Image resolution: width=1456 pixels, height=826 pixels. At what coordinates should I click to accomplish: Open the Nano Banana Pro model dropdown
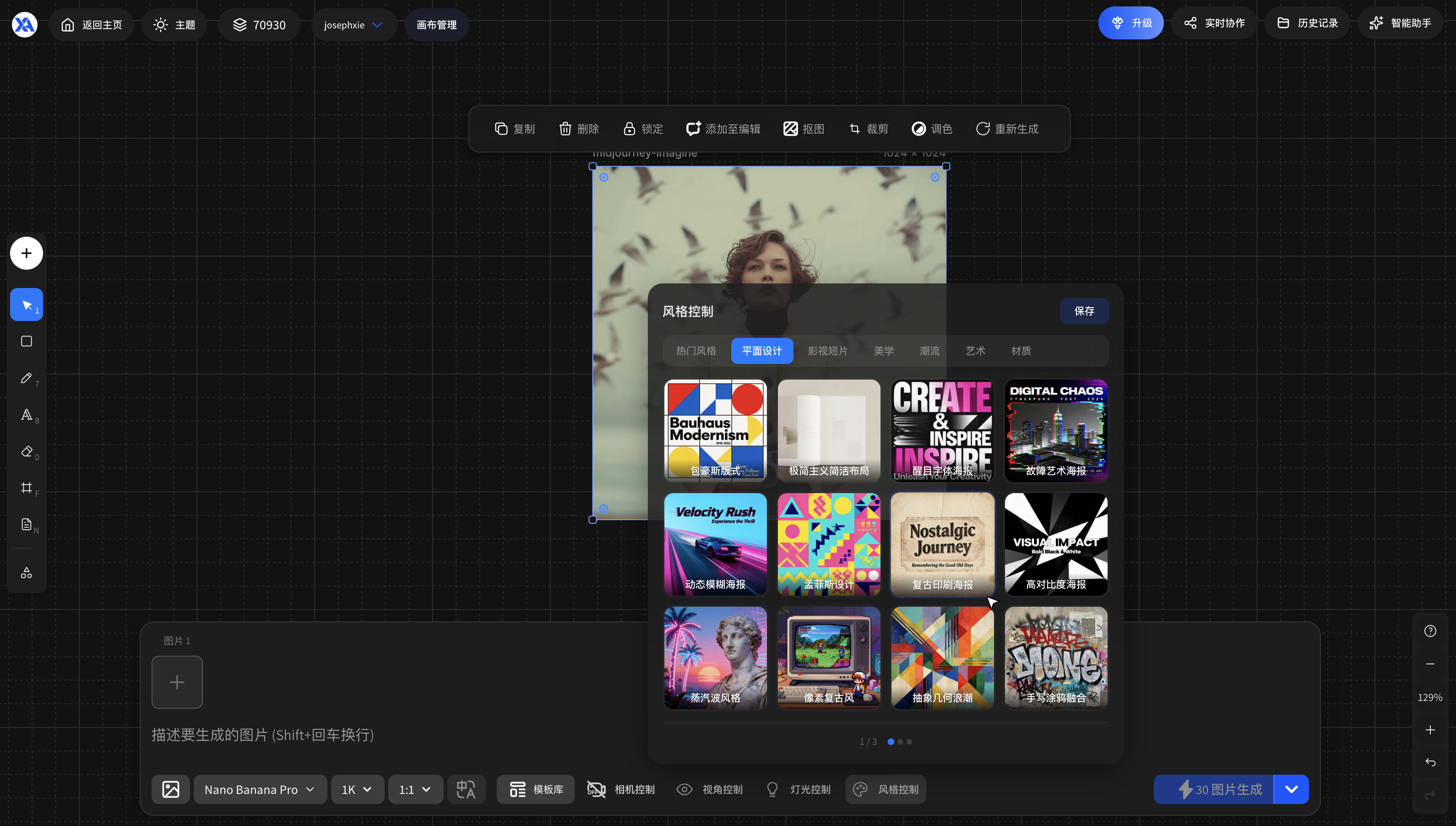click(260, 789)
